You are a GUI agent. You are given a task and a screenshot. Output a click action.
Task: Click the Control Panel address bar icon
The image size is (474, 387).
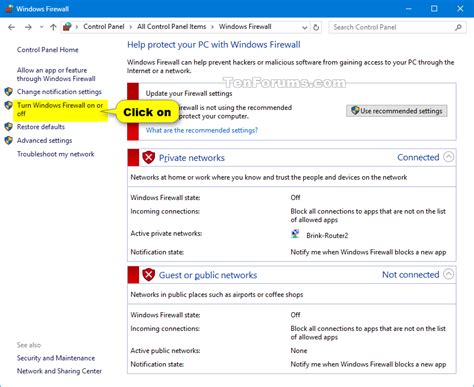[67, 27]
